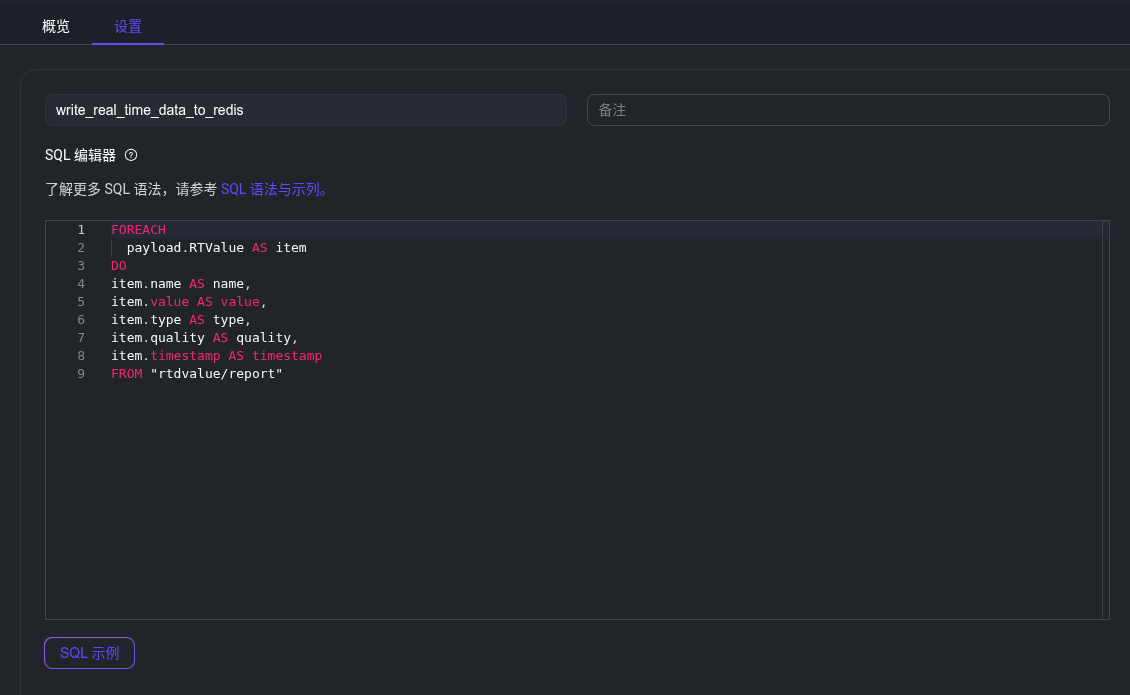
Task: Click the SQL 示例 button
Action: pyautogui.click(x=89, y=653)
